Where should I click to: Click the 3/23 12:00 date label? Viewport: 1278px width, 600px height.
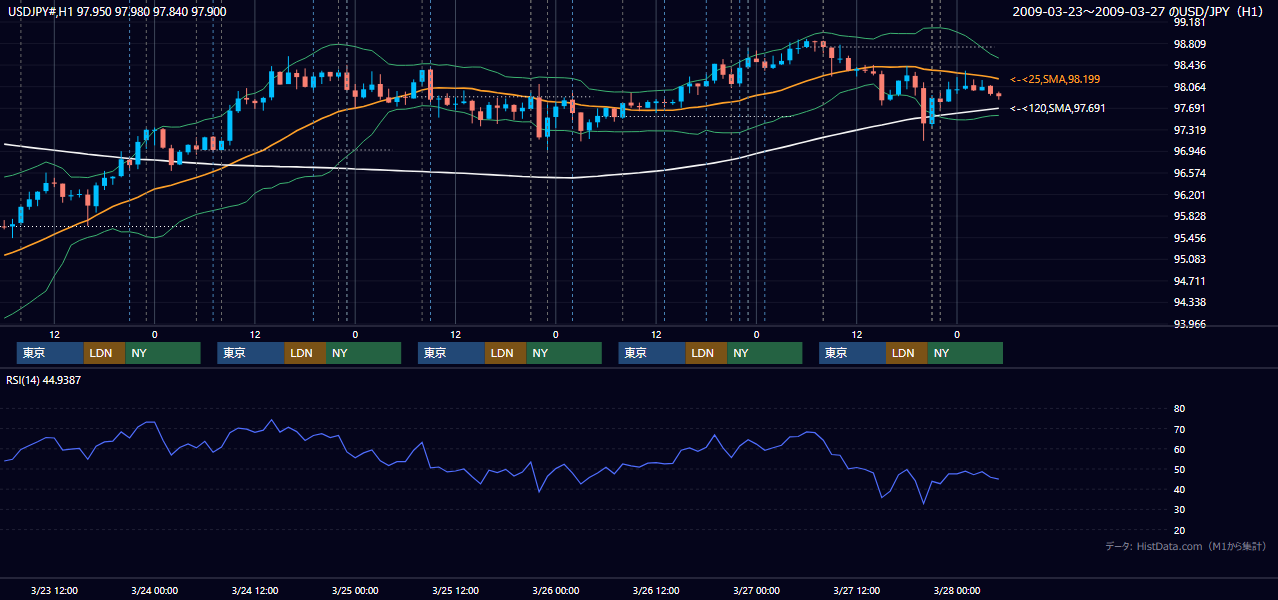tap(55, 590)
